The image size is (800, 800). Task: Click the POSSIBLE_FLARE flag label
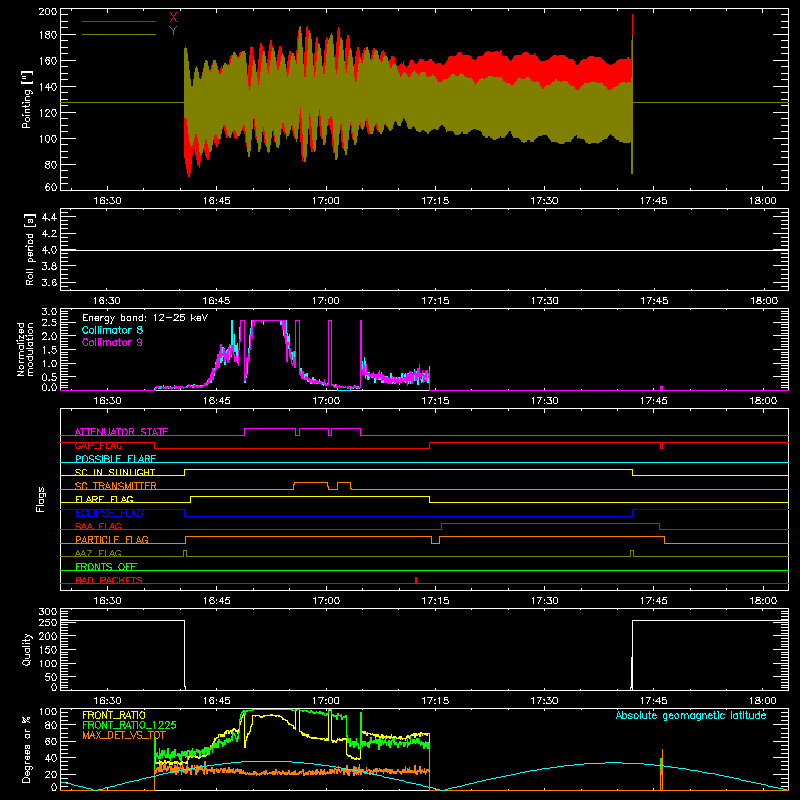pyautogui.click(x=115, y=459)
